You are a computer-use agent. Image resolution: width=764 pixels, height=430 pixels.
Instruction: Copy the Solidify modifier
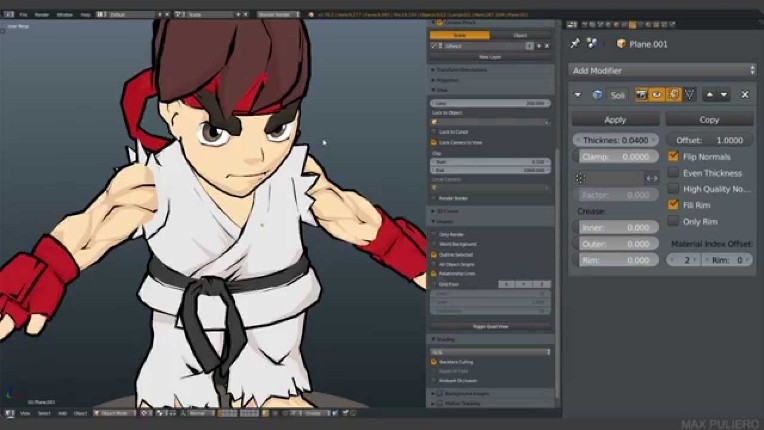point(709,120)
